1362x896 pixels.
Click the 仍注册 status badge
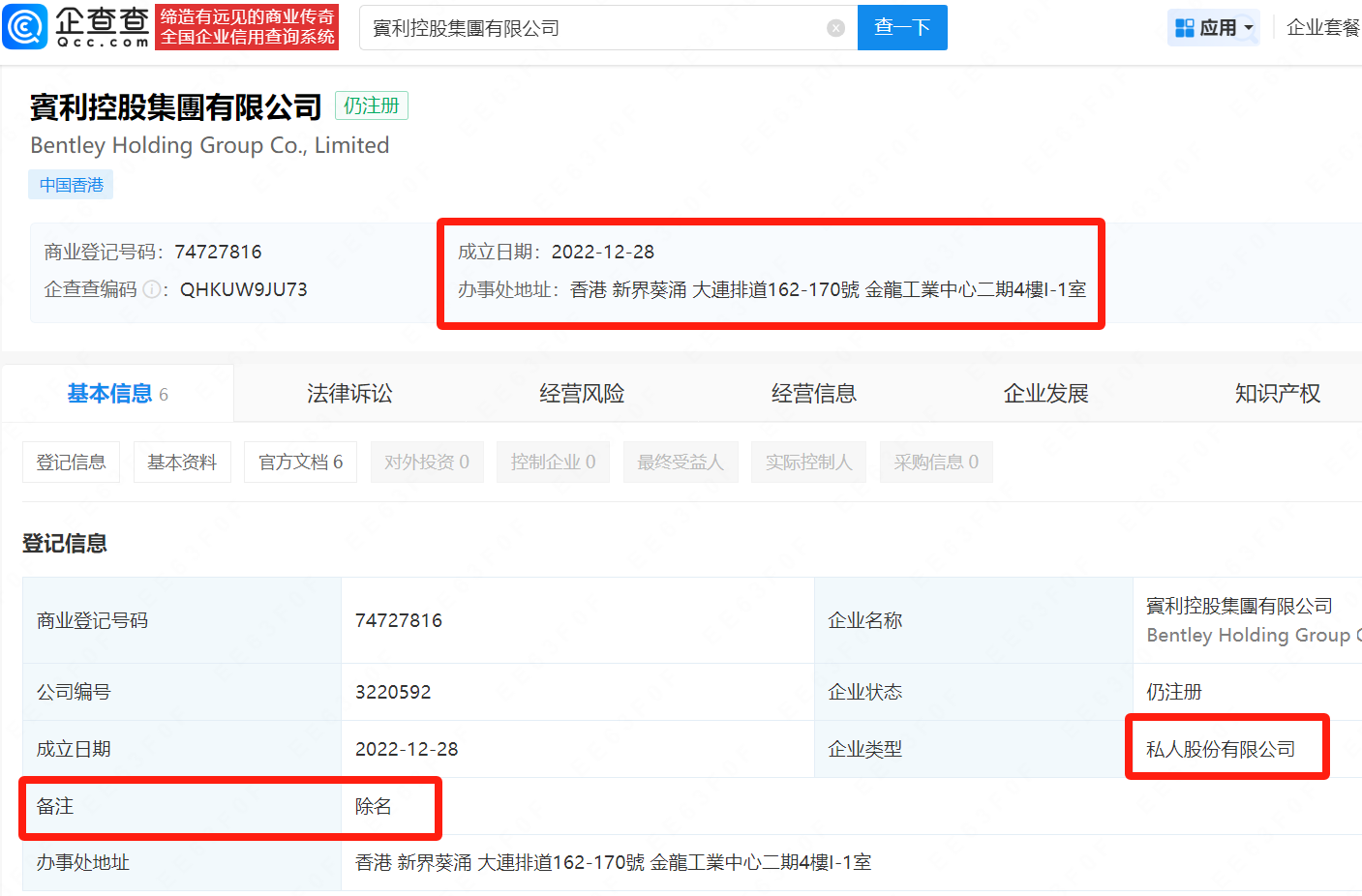(371, 105)
